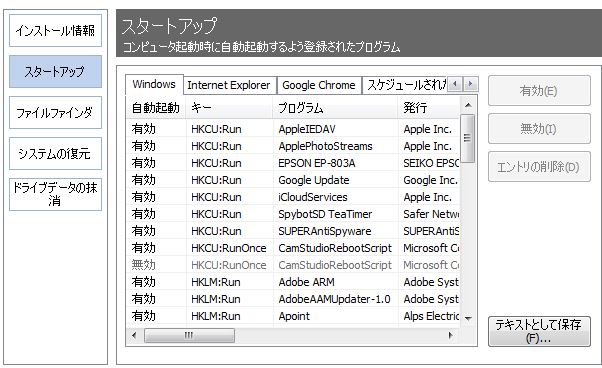Select the ApplePhotoStreams row

click(293, 146)
